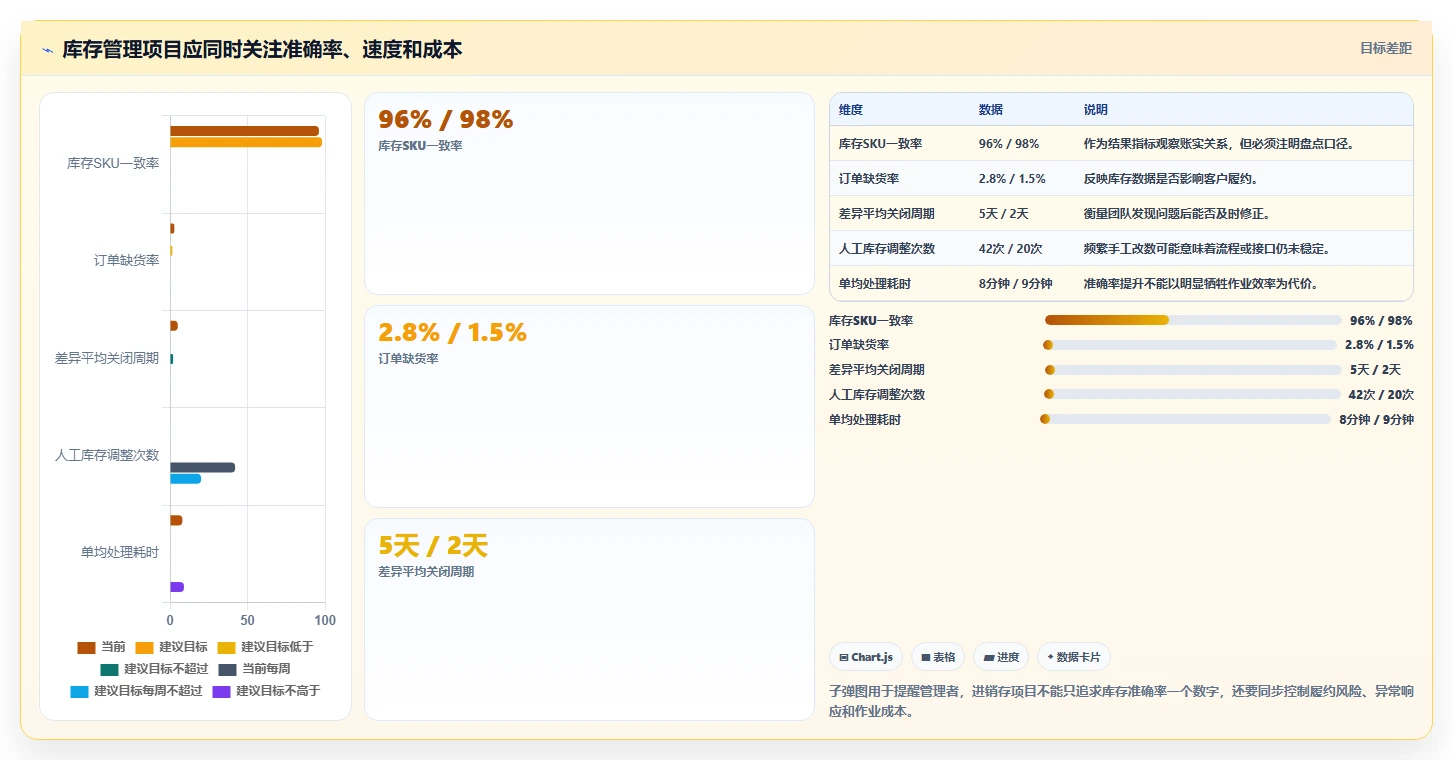The image size is (1453, 760).
Task: Toggle the 当前每周 legend dataset
Action: [x=254, y=669]
